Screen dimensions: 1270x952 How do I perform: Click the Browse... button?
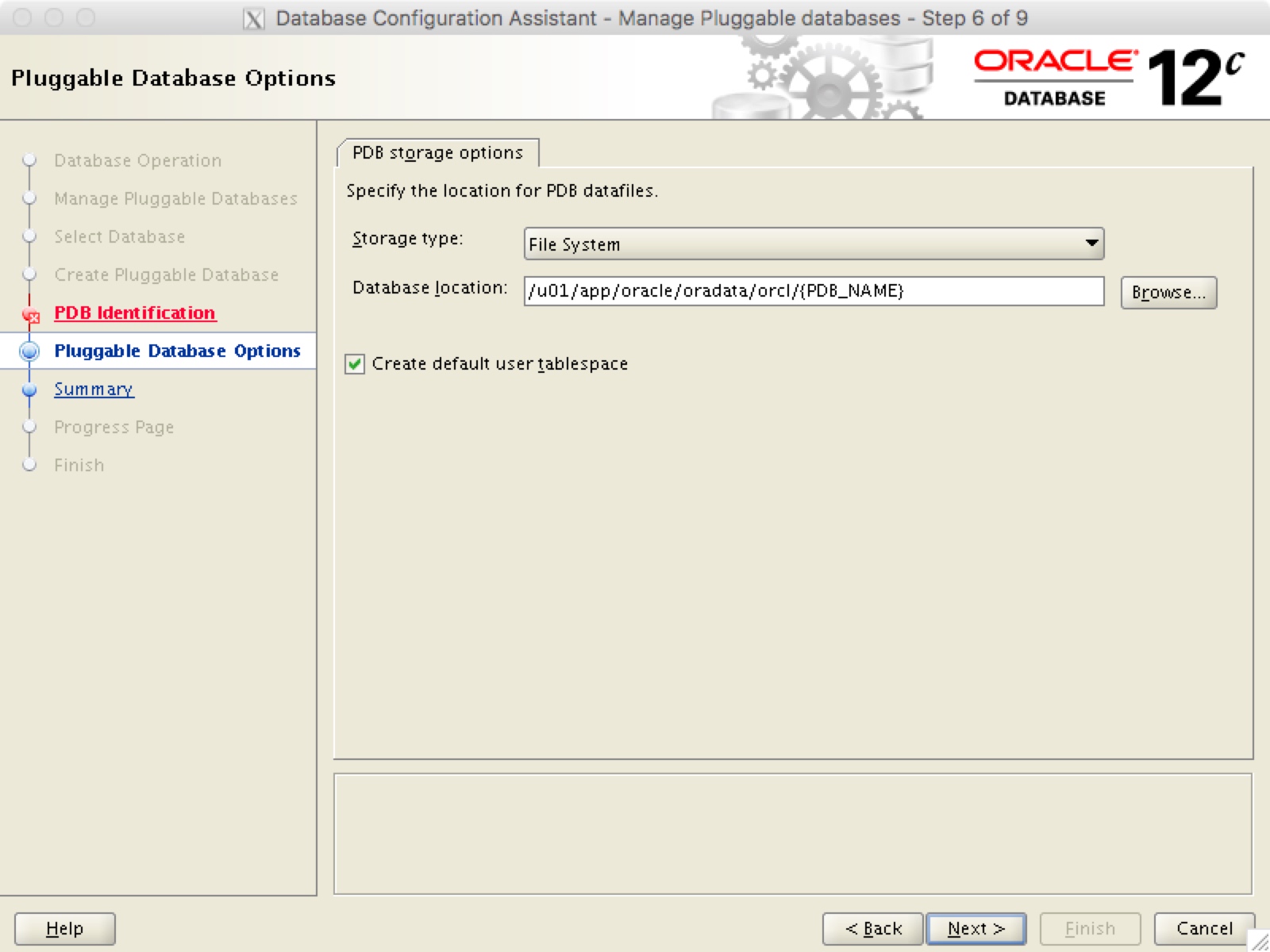click(x=1168, y=292)
